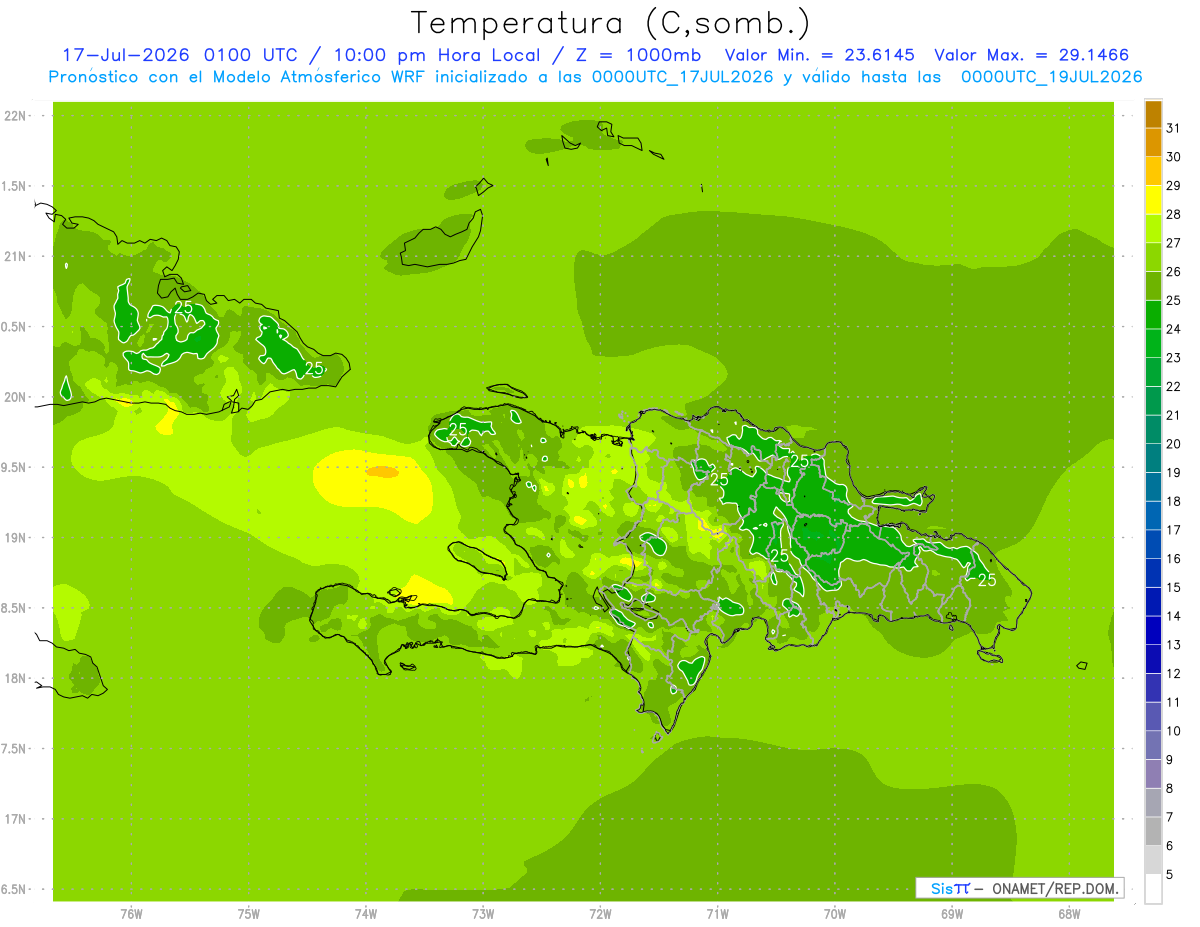The image size is (1200, 927).
Task: Select the "19N" latitude axis label
Action: tap(16, 538)
